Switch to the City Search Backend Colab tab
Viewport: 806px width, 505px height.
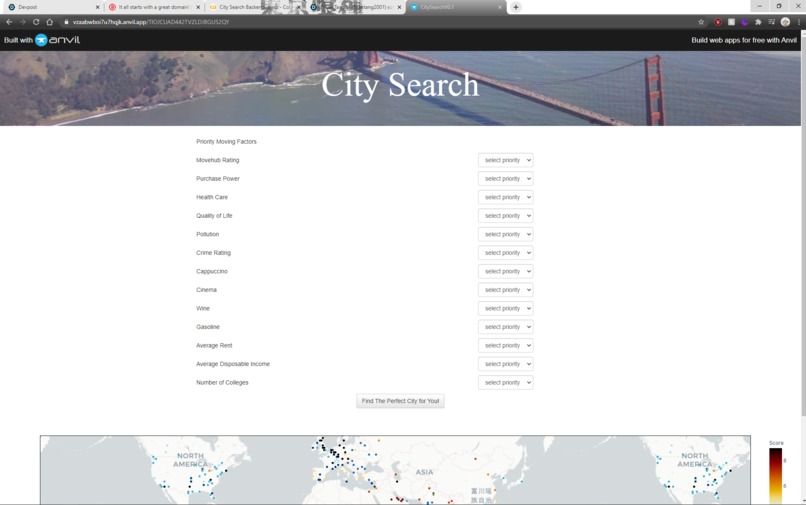pyautogui.click(x=254, y=7)
